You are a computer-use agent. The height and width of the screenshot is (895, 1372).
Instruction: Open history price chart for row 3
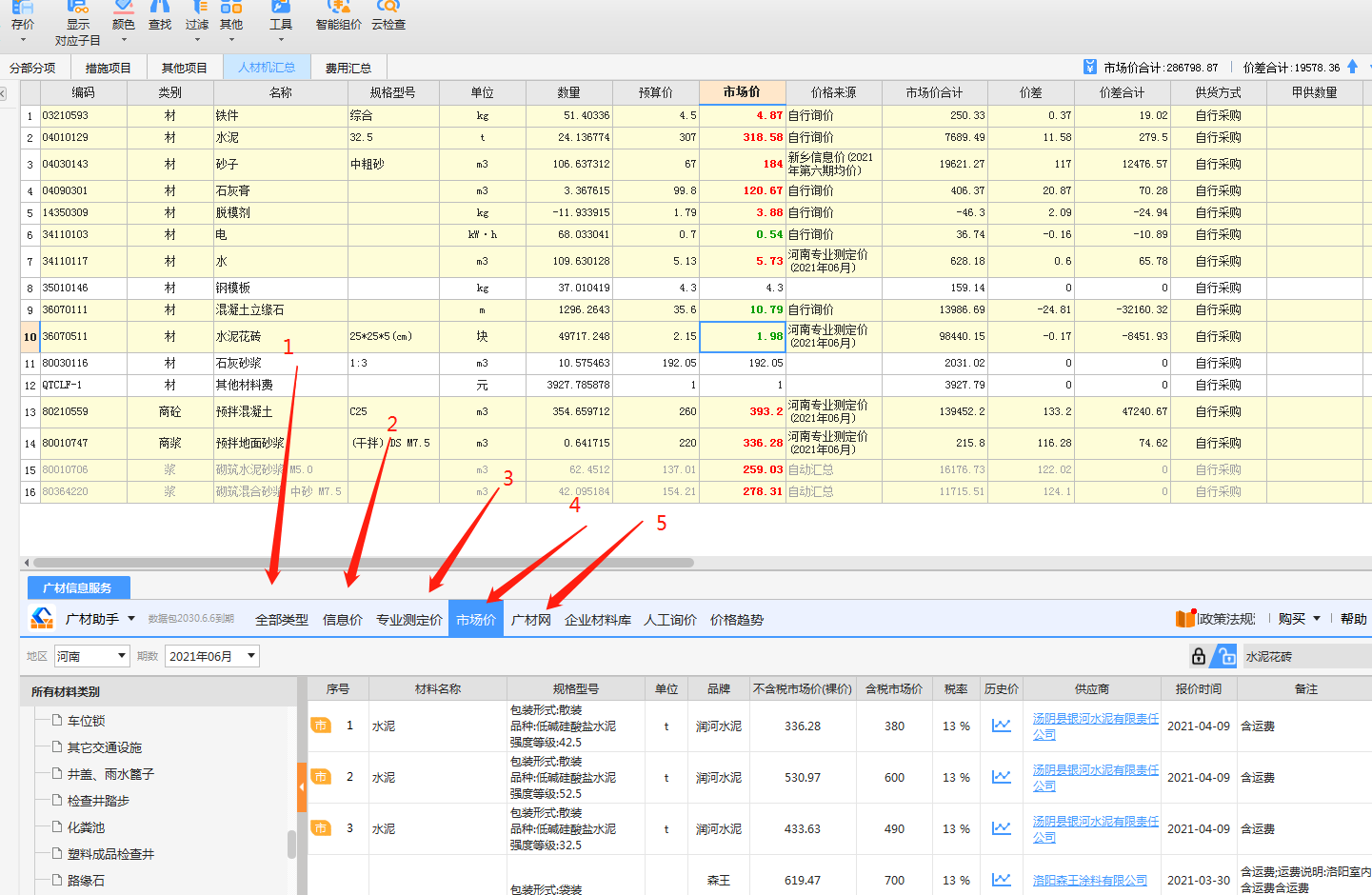tap(1001, 828)
